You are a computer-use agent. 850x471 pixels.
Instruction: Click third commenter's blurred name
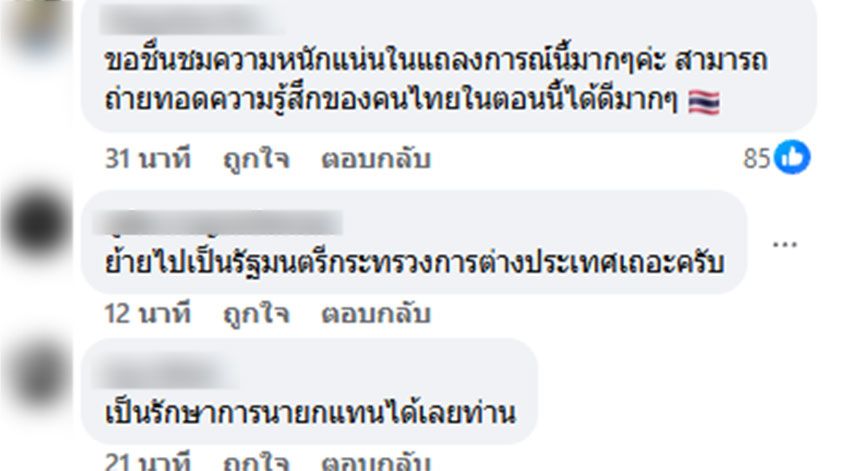164,374
